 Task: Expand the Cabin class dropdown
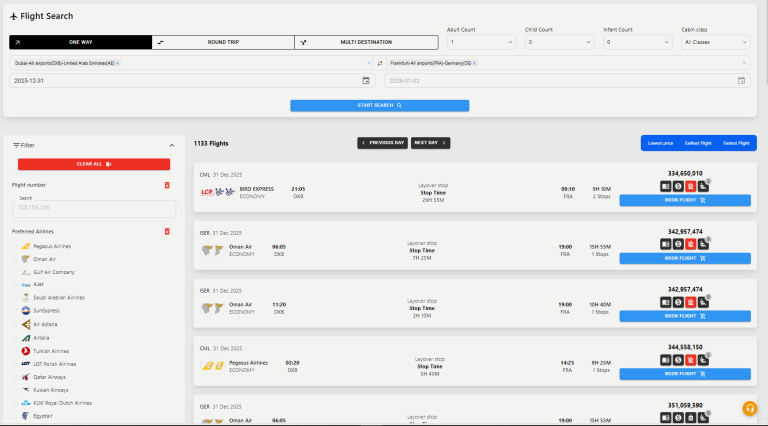click(x=715, y=42)
